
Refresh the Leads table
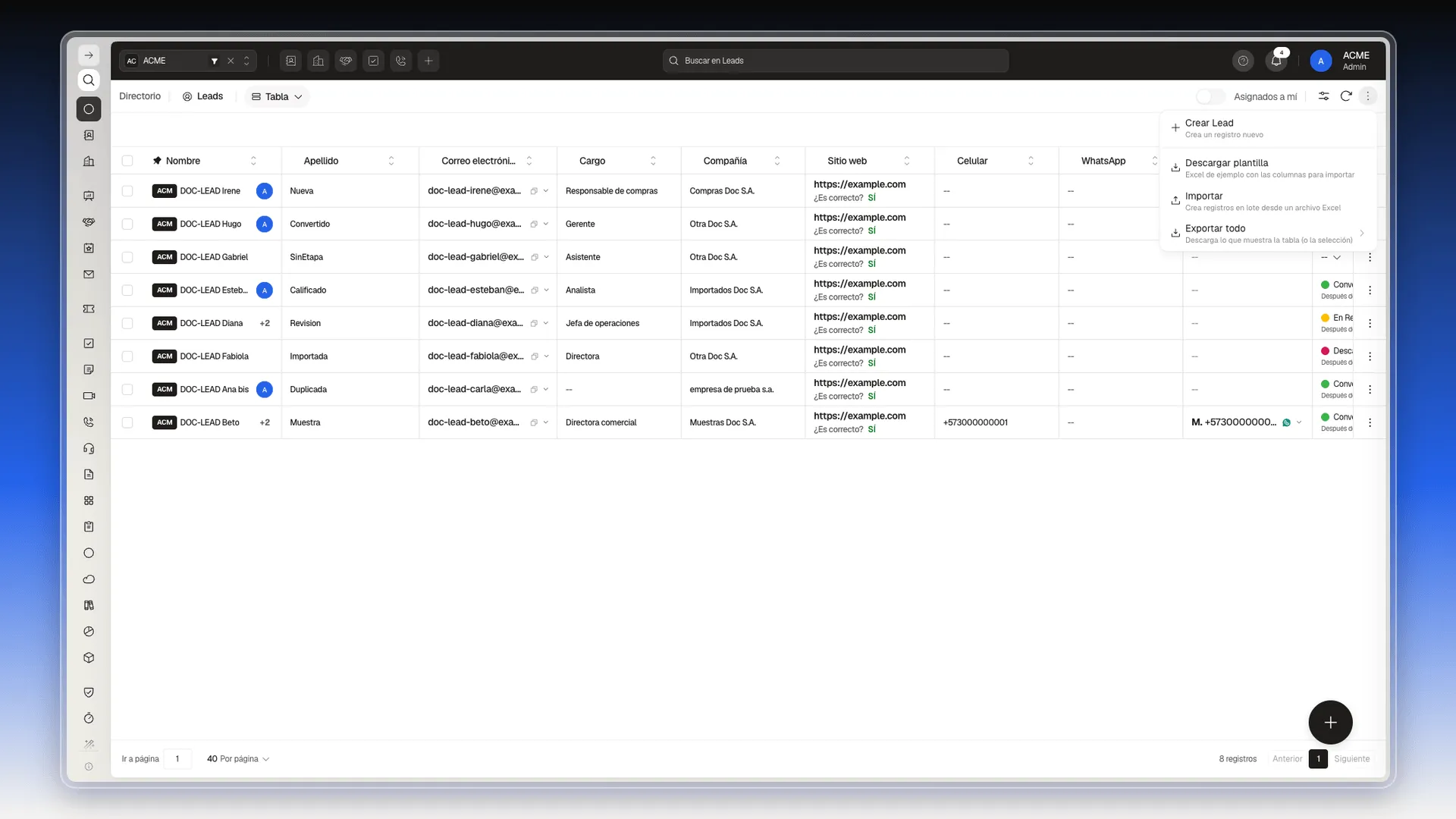1346,96
